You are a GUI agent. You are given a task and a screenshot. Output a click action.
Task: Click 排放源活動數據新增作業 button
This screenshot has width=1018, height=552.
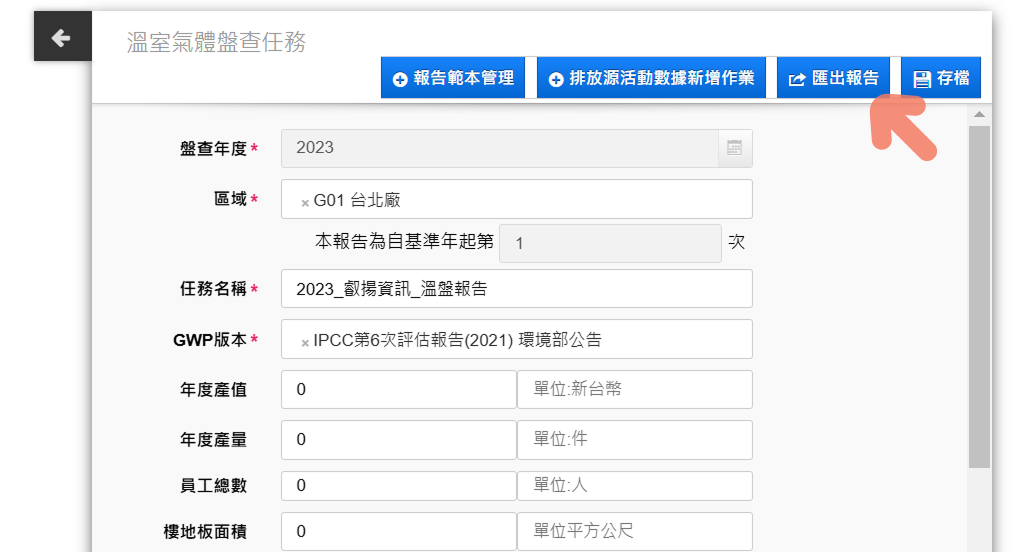651,78
